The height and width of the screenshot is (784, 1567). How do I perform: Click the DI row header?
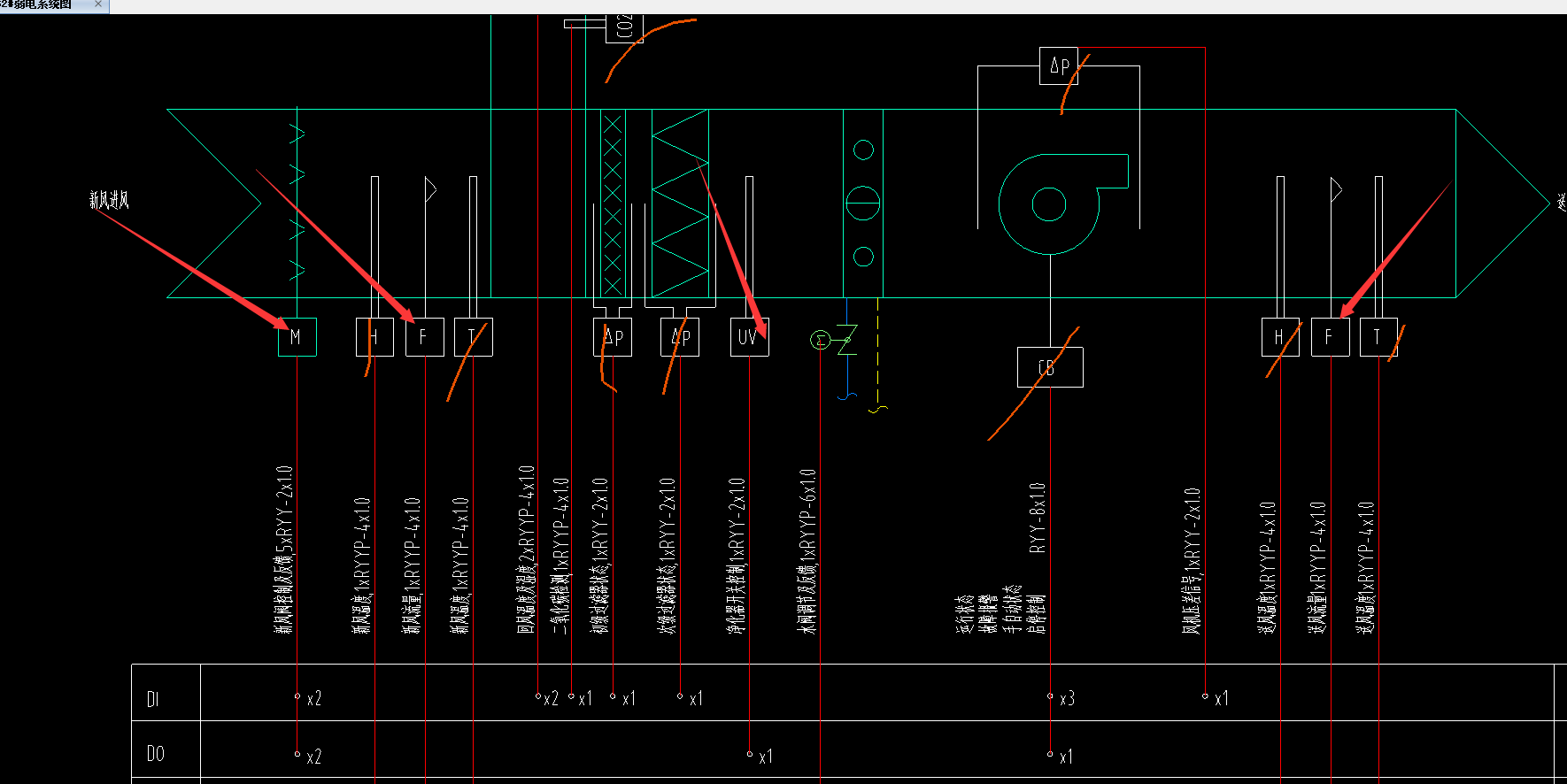(152, 699)
